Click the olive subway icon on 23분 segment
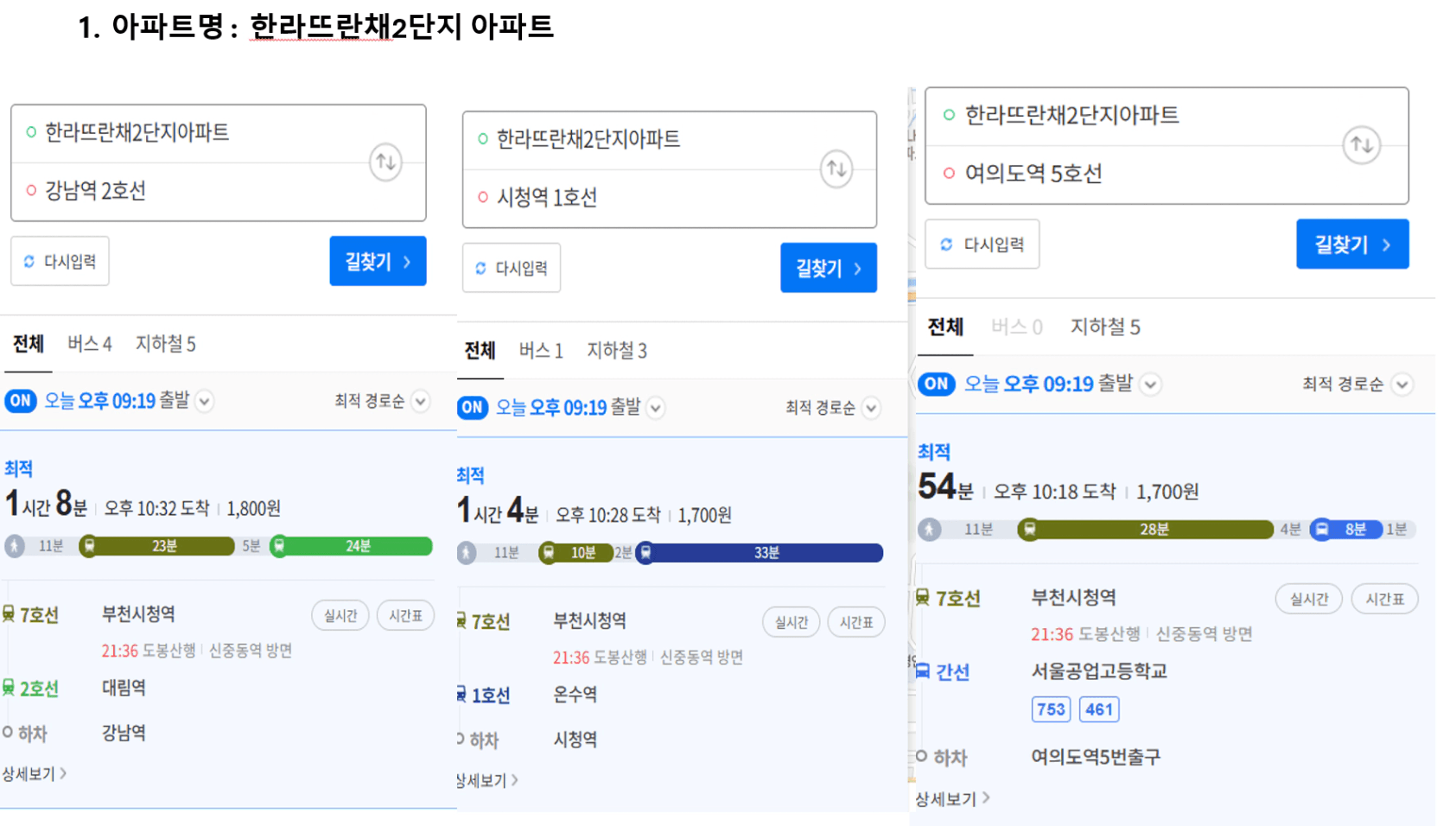Viewport: 1456px width, 826px height. (89, 546)
